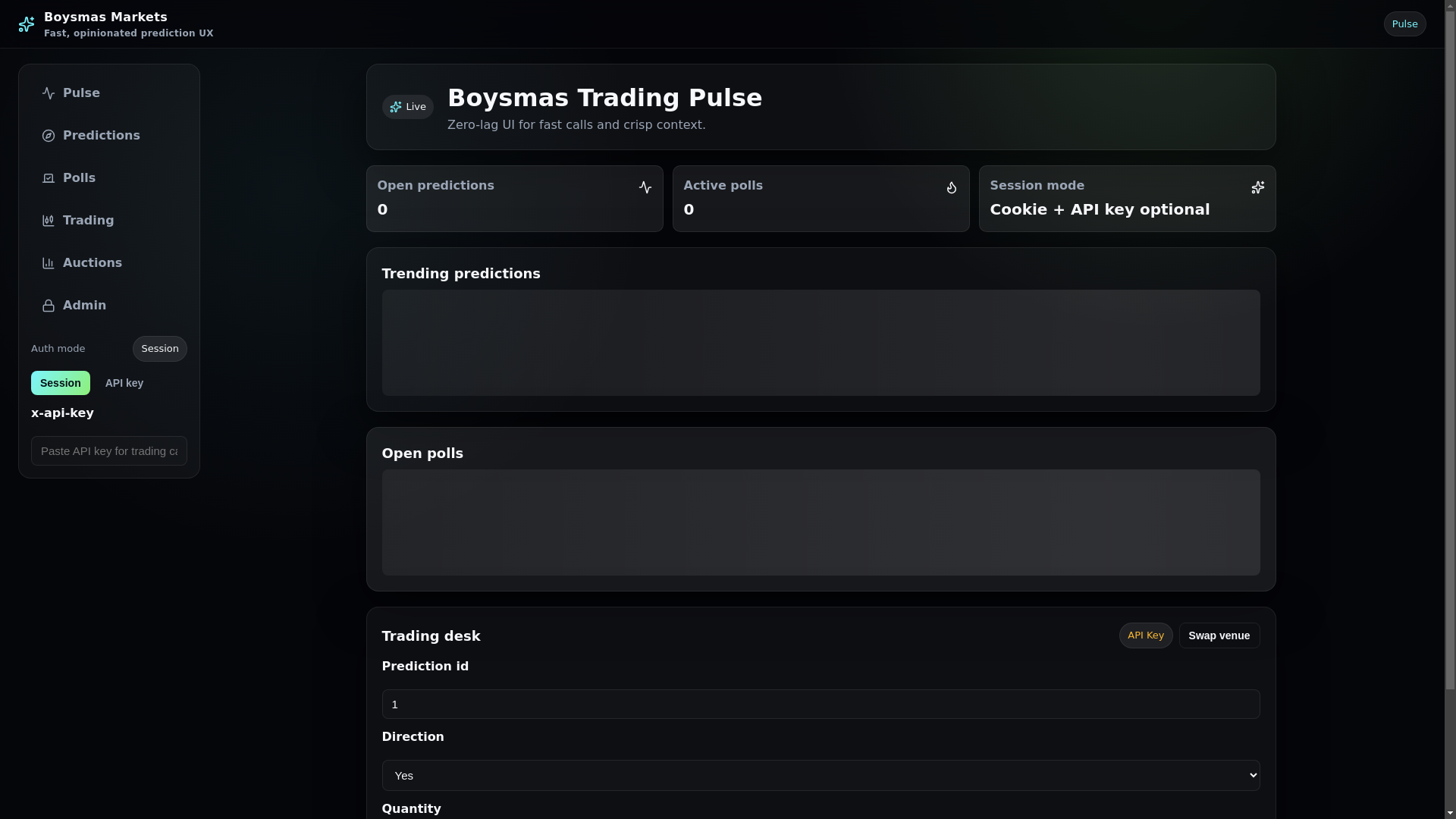Click the Predictions compass icon
Screen dimensions: 1456x819
pos(49,136)
